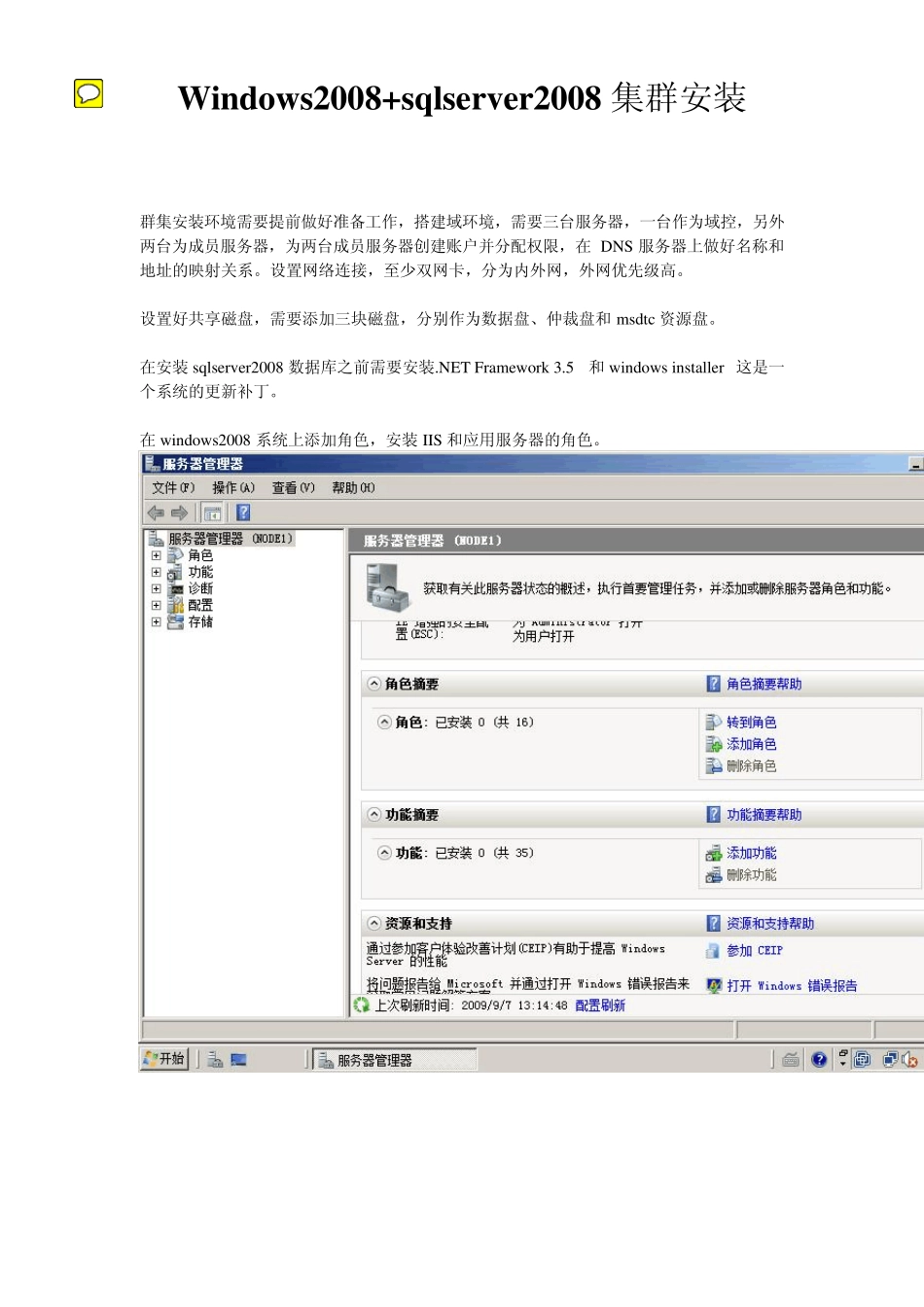Click the help icon beside 资源和支持帮助
Image resolution: width=924 pixels, height=1307 pixels.
coord(714,923)
